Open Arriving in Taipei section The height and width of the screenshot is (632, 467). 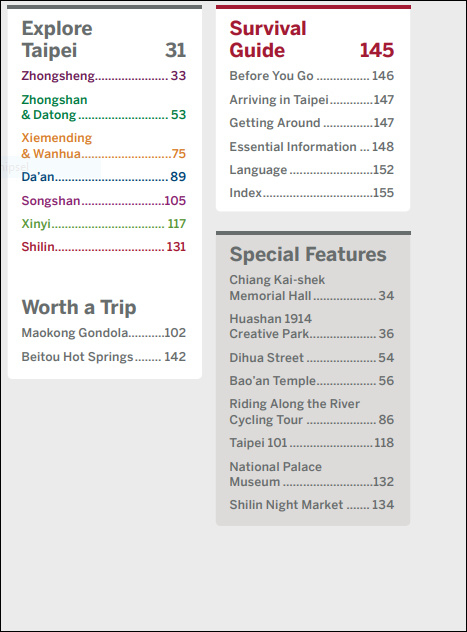311,100
